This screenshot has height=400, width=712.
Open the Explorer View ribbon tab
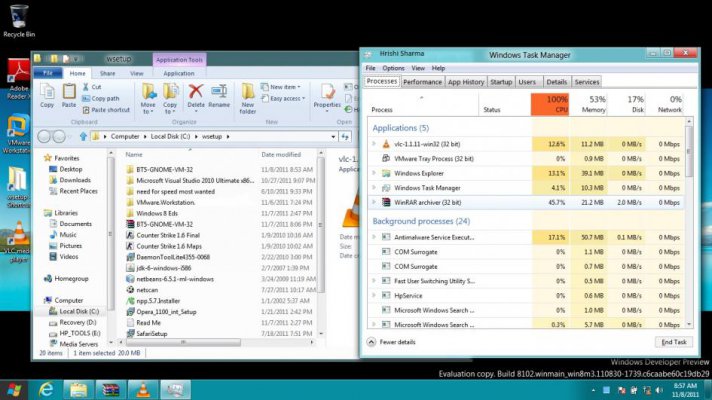(x=137, y=73)
